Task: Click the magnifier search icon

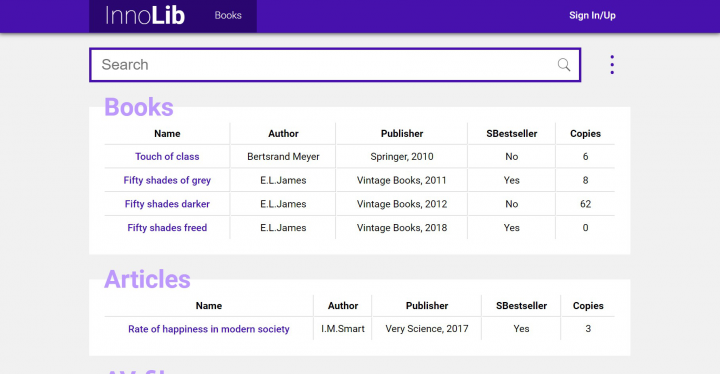Action: (564, 65)
